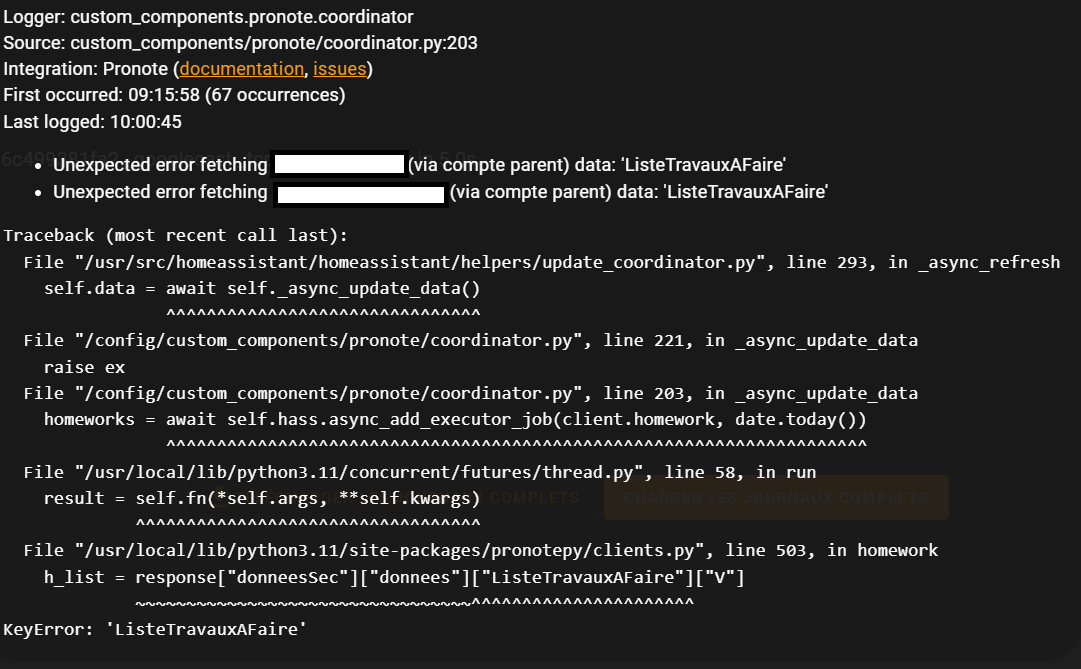Click 'self.data = await self._async_update_data()' code line
The height and width of the screenshot is (669, 1081).
point(262,288)
